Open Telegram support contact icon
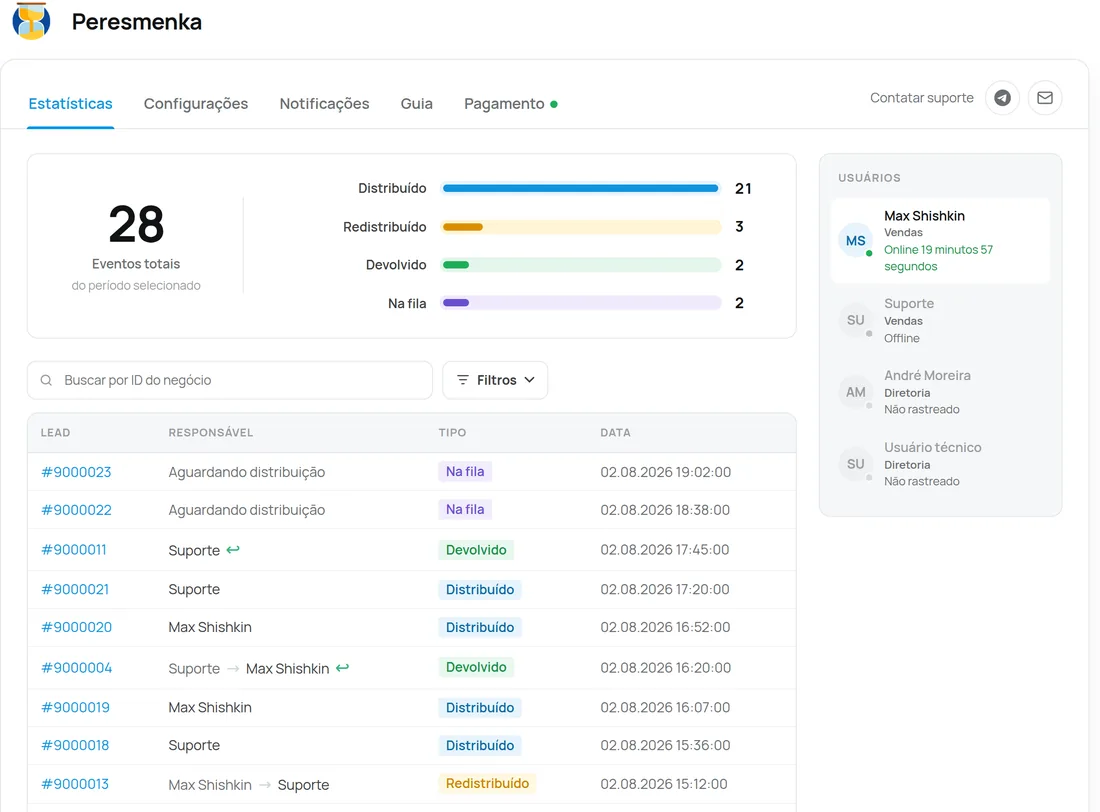The height and width of the screenshot is (812, 1100). [1002, 98]
